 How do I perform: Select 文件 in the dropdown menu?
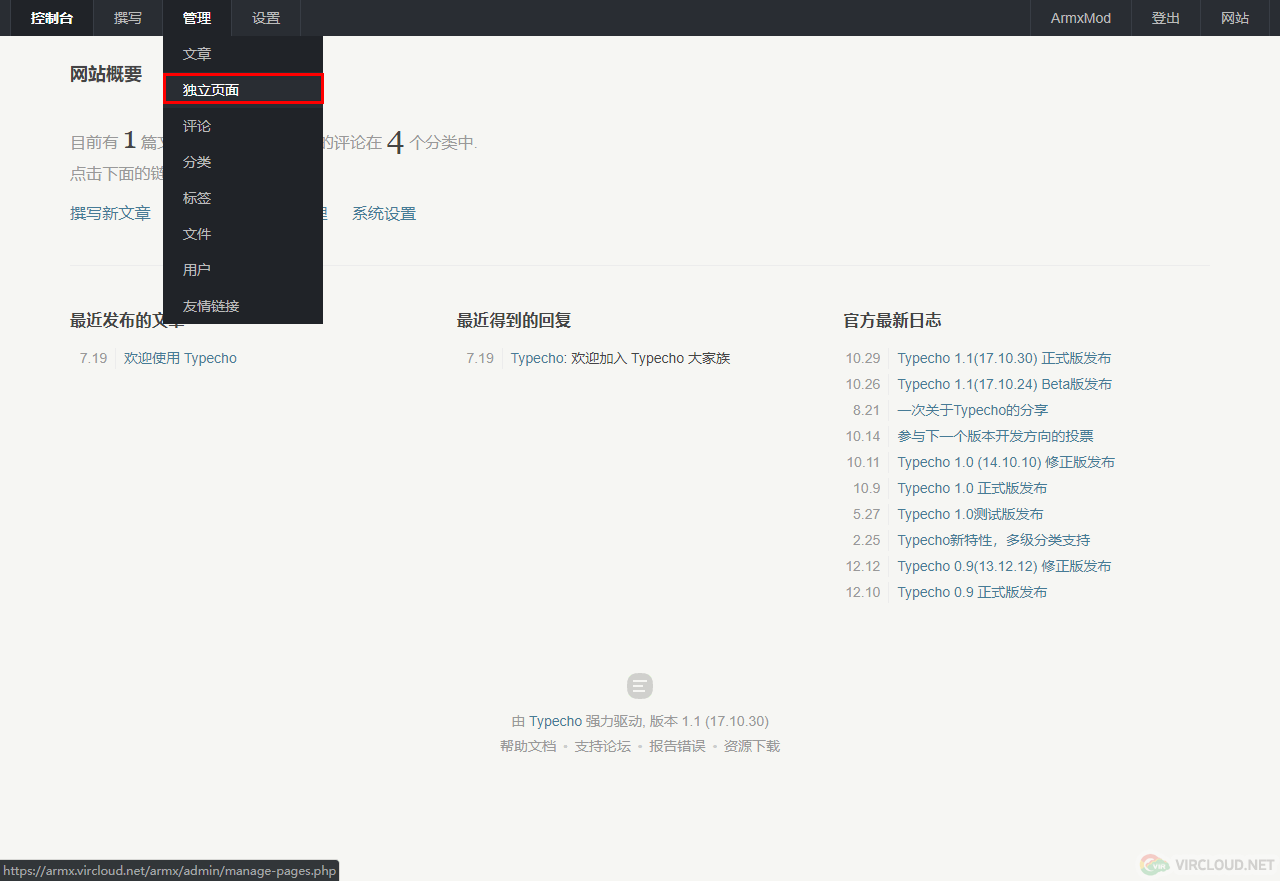243,234
